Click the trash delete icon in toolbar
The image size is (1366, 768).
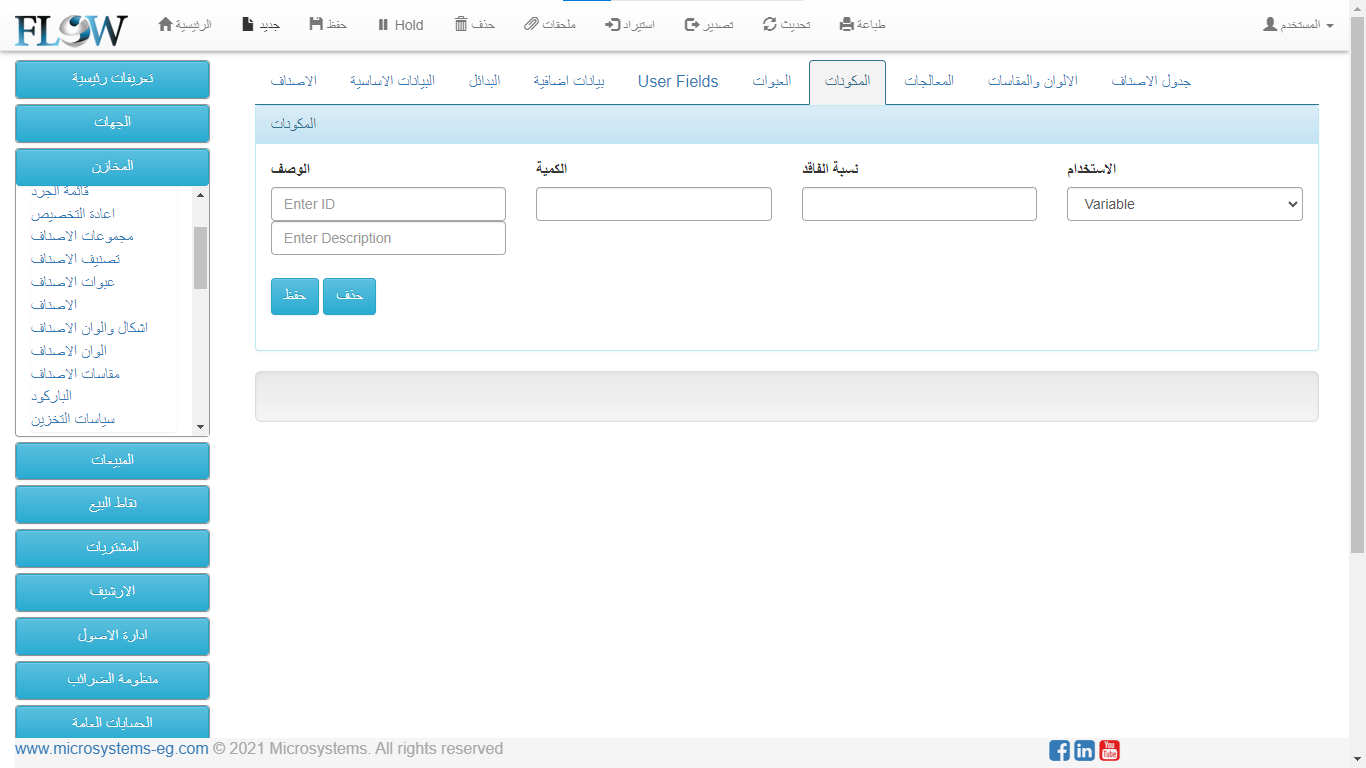(x=460, y=24)
